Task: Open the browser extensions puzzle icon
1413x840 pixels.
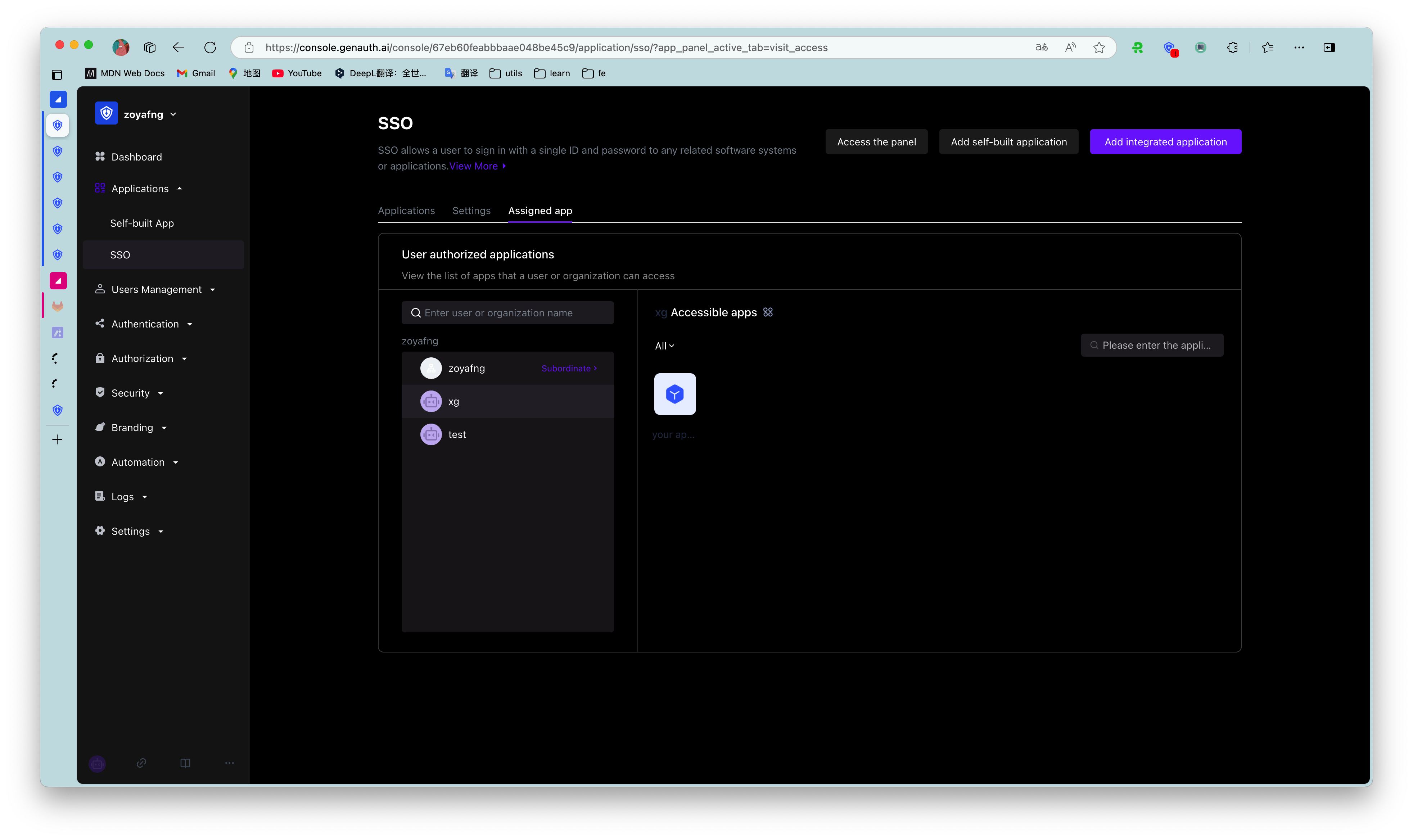Action: click(1232, 48)
